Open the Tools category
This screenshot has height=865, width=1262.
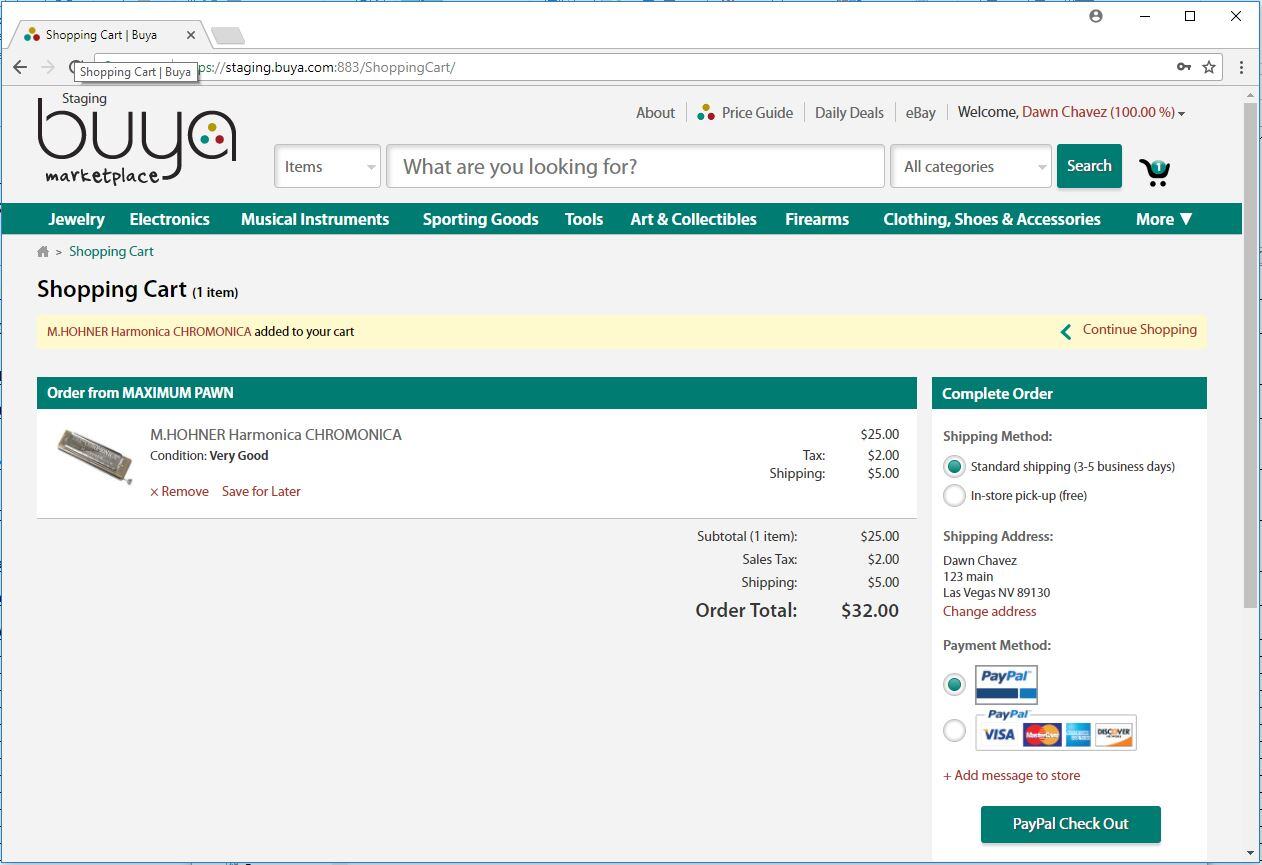coord(584,219)
